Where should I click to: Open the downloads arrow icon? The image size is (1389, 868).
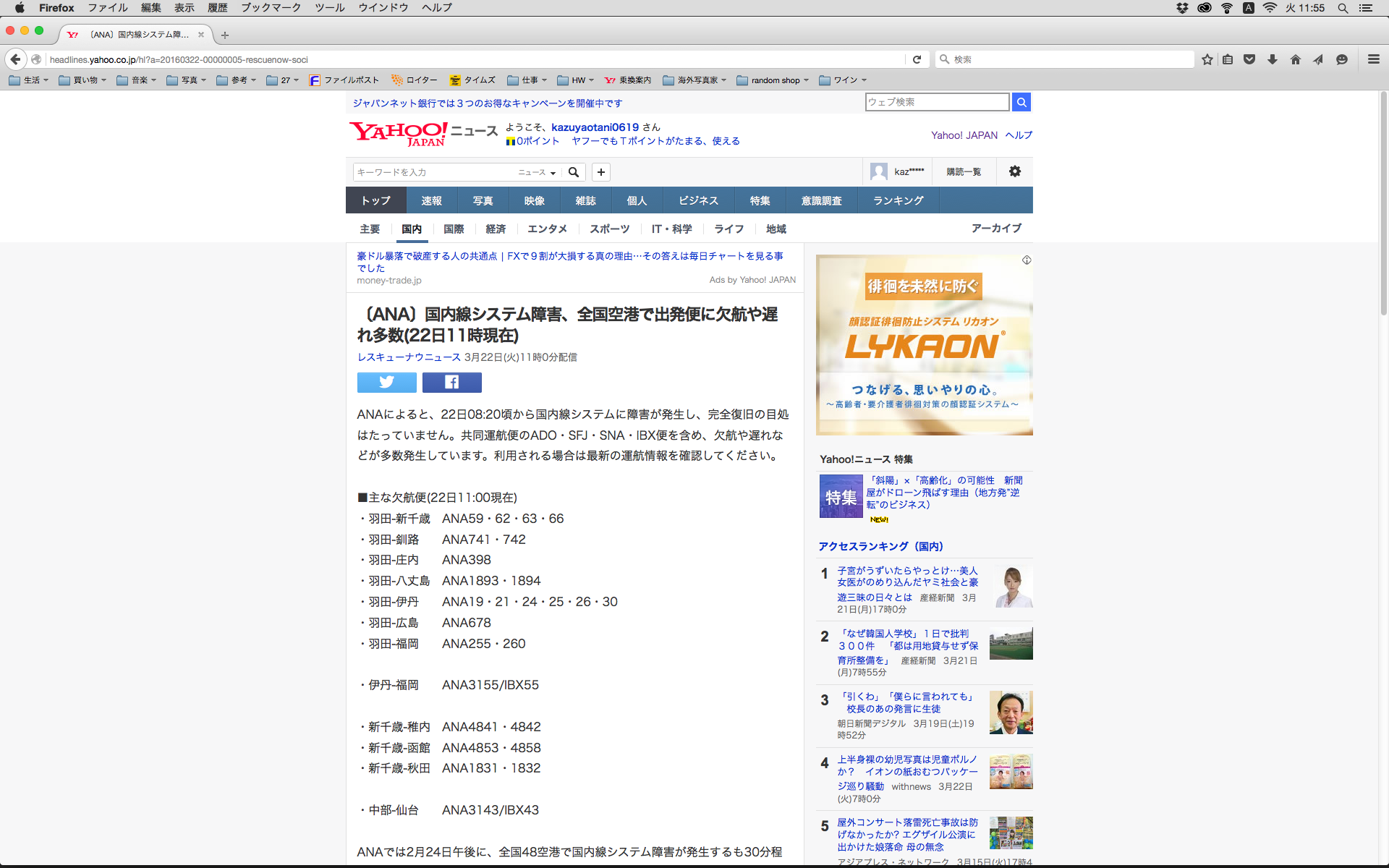pyautogui.click(x=1272, y=59)
